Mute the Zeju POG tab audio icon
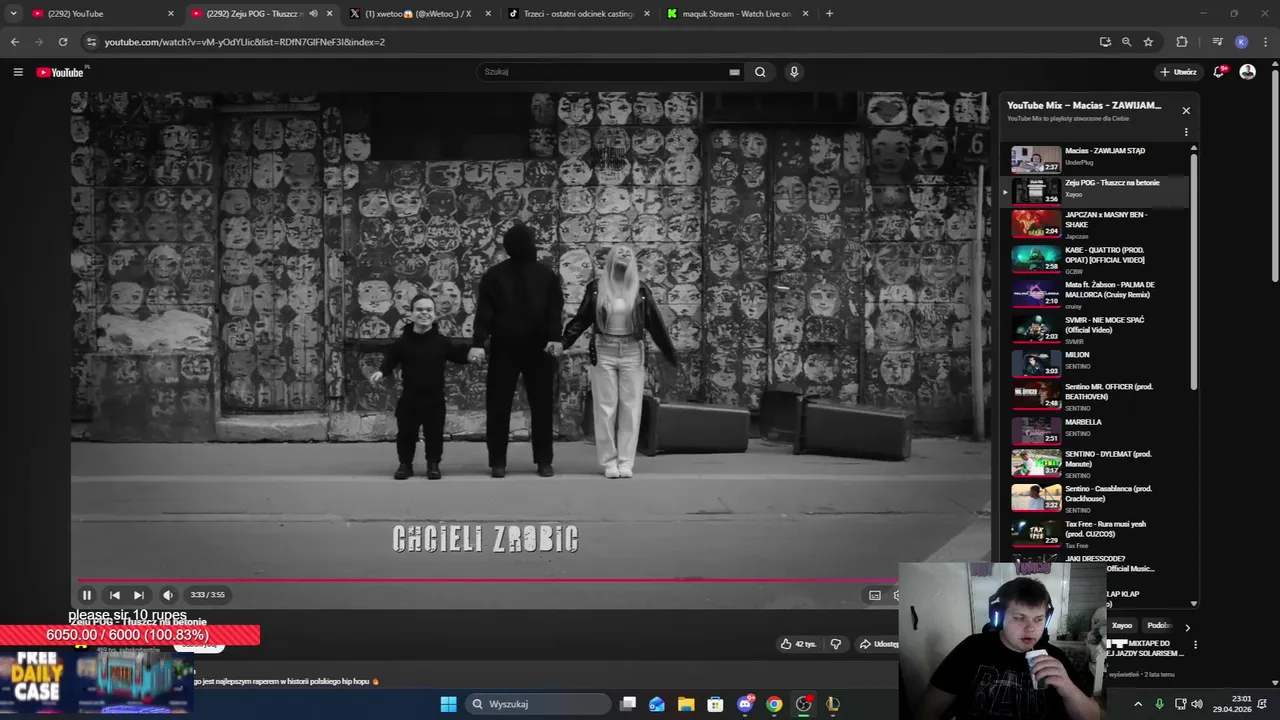 (x=314, y=14)
